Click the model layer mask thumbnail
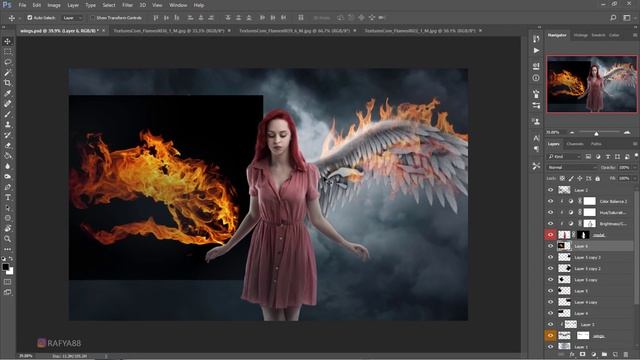640x360 pixels. point(584,235)
